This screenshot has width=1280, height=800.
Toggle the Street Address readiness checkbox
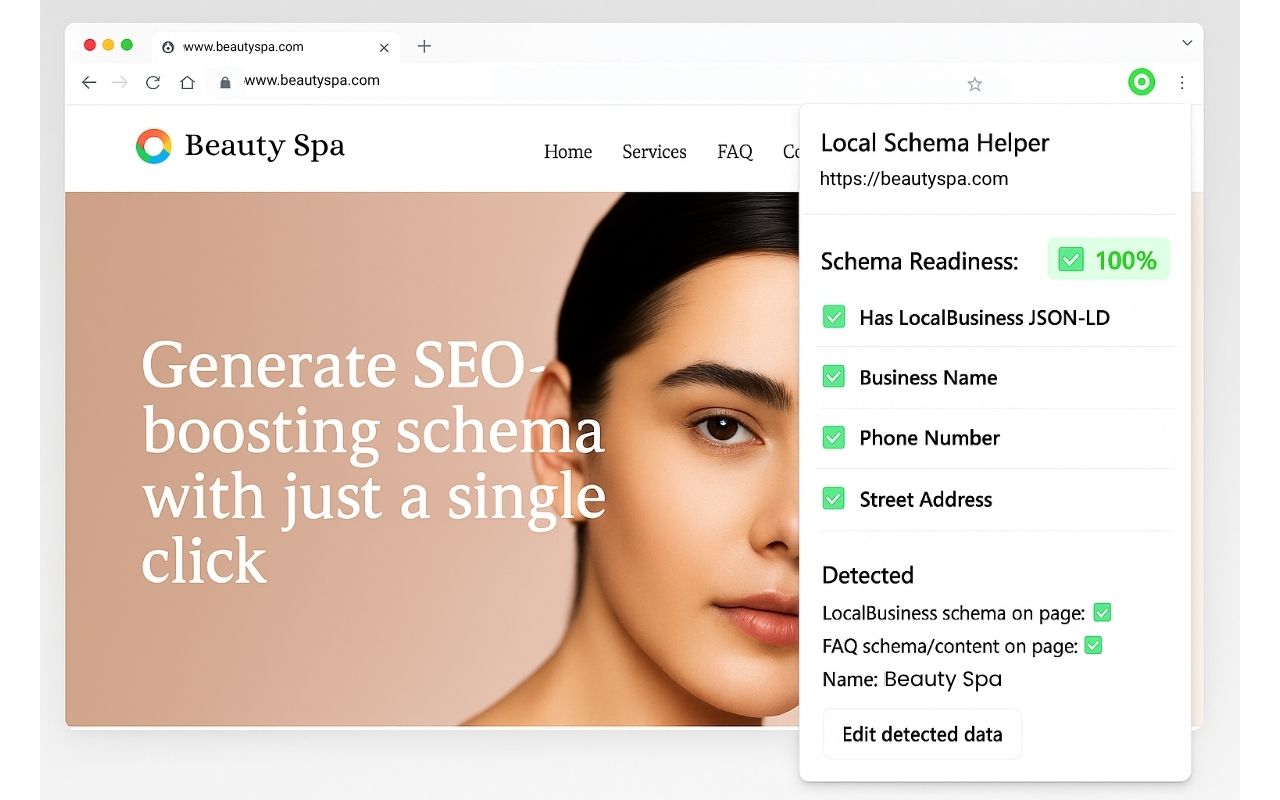[x=834, y=498]
